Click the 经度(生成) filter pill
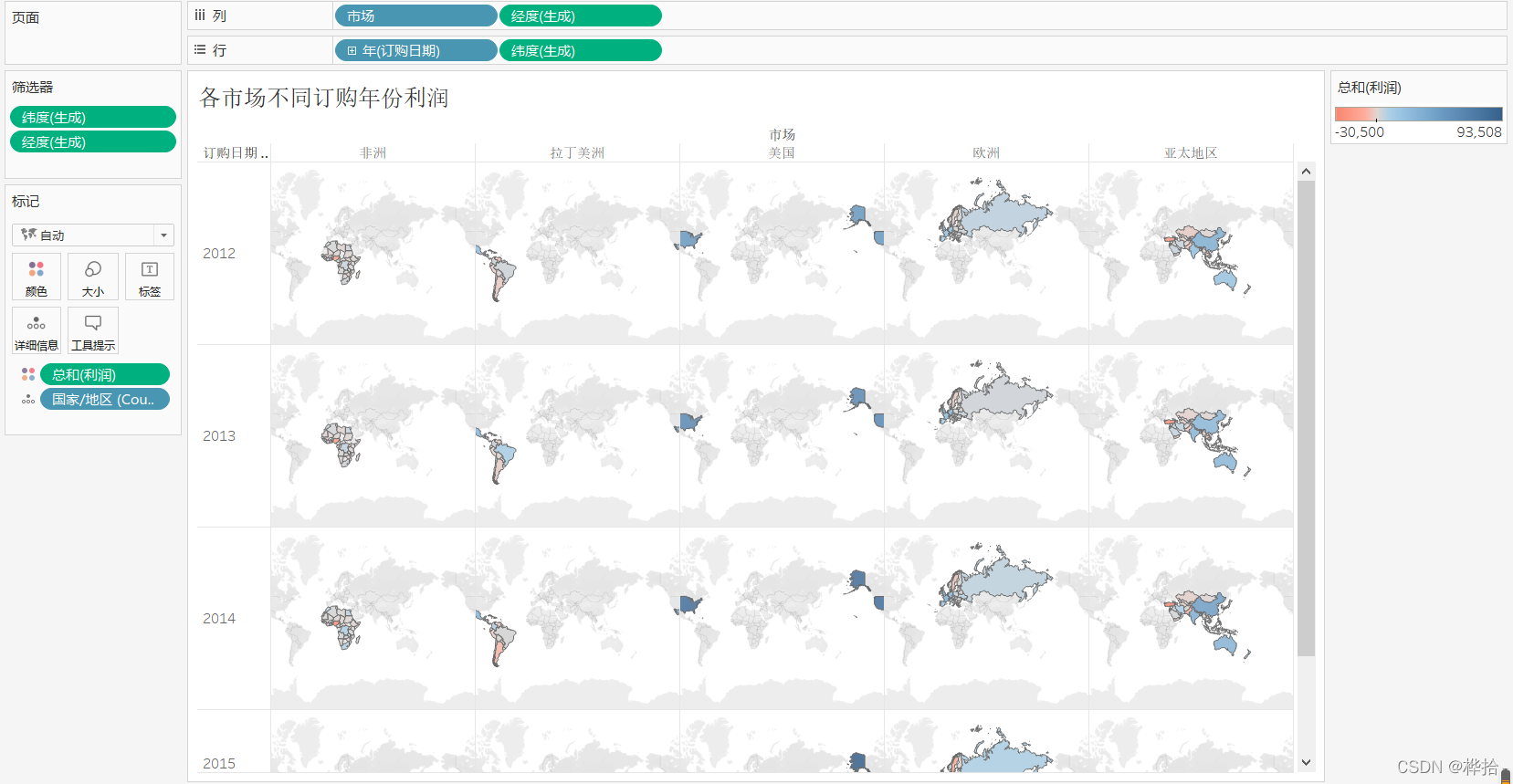Viewport: 1513px width, 784px height. (93, 141)
